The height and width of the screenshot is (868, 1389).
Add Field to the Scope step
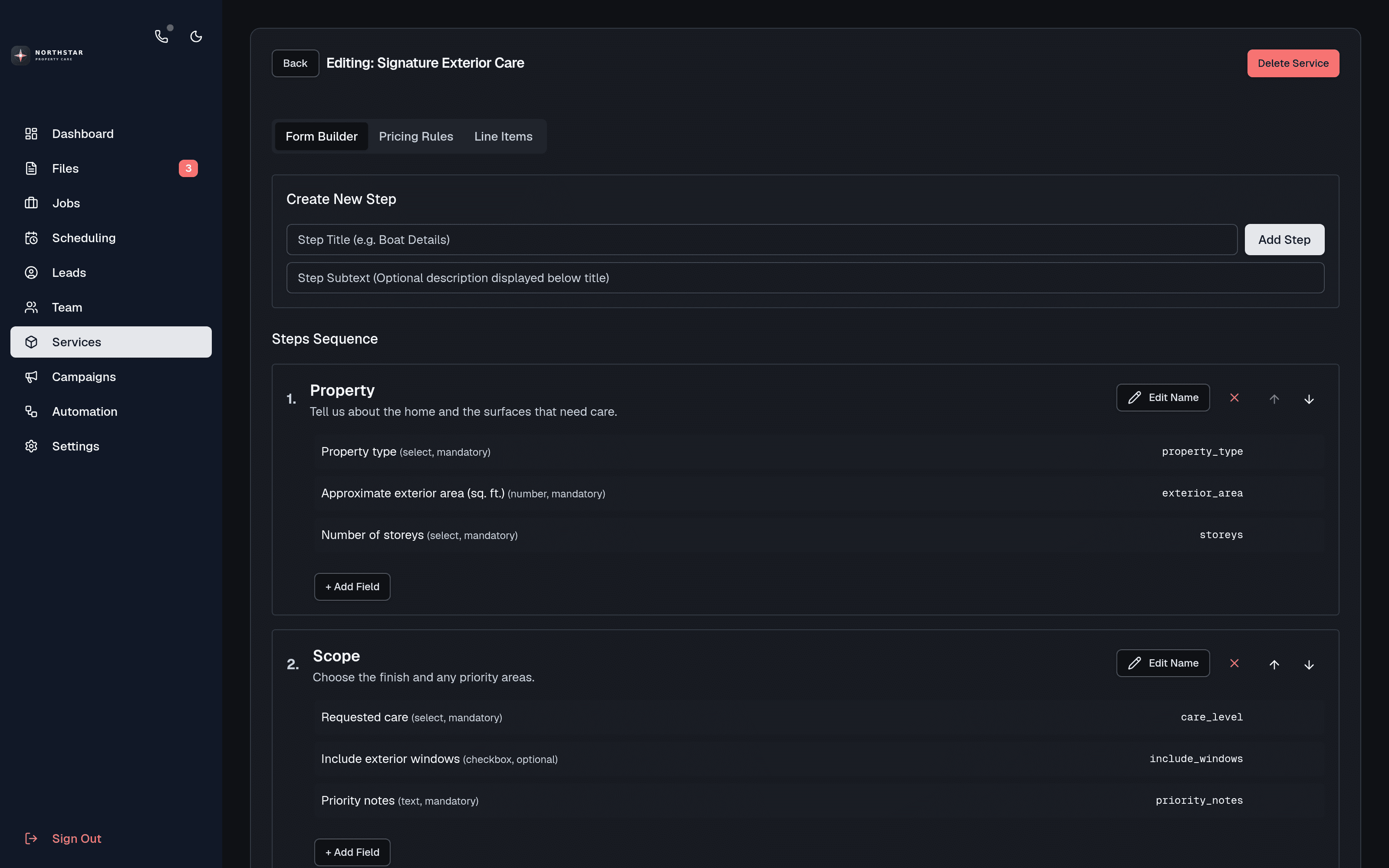[x=352, y=852]
